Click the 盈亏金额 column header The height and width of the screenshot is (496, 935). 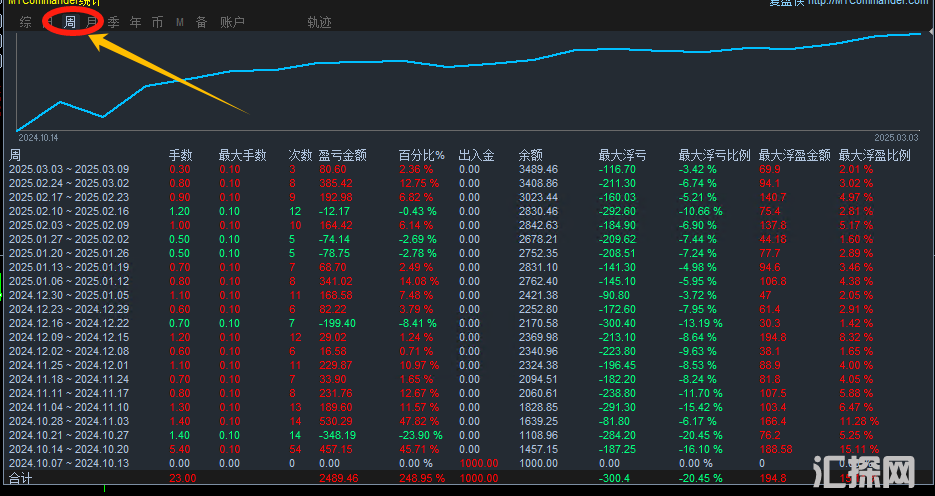pos(342,155)
